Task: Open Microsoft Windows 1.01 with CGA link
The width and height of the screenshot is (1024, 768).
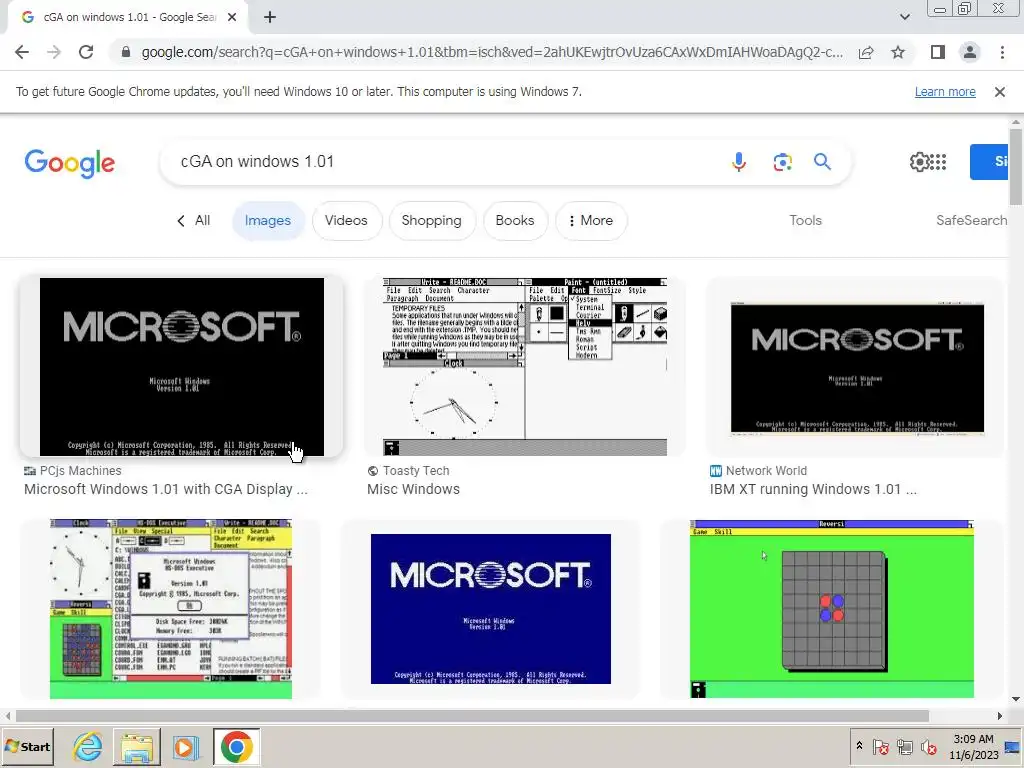Action: click(x=166, y=489)
